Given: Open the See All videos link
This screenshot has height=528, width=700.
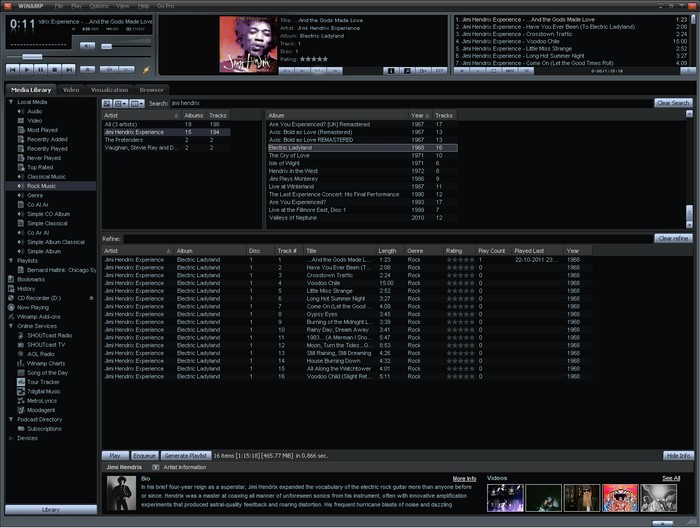Looking at the screenshot, I should 671,478.
